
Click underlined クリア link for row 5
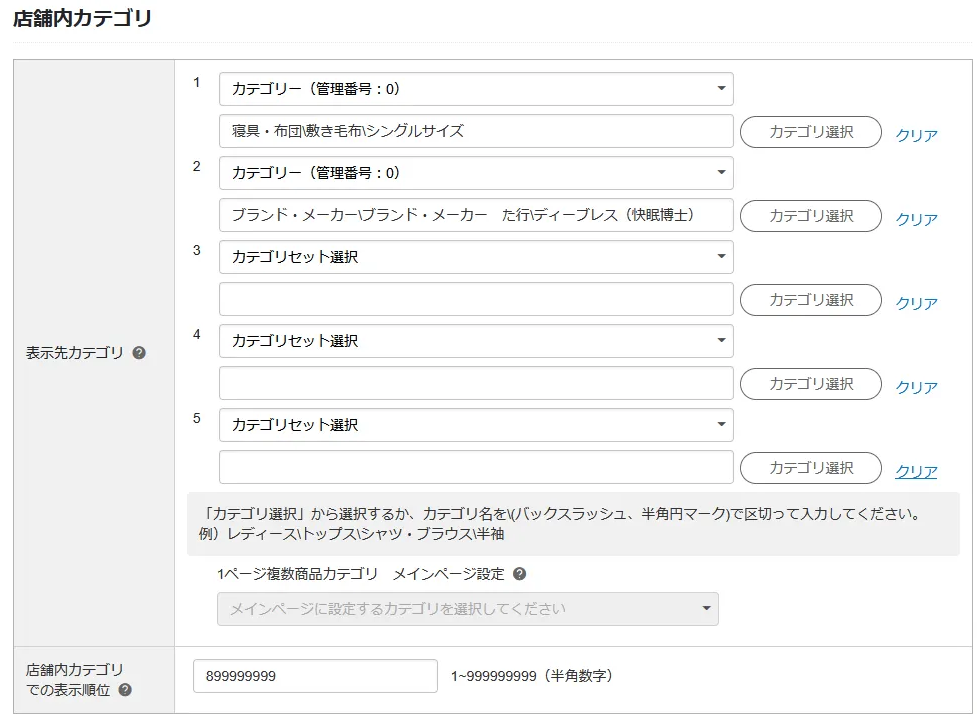coord(916,471)
